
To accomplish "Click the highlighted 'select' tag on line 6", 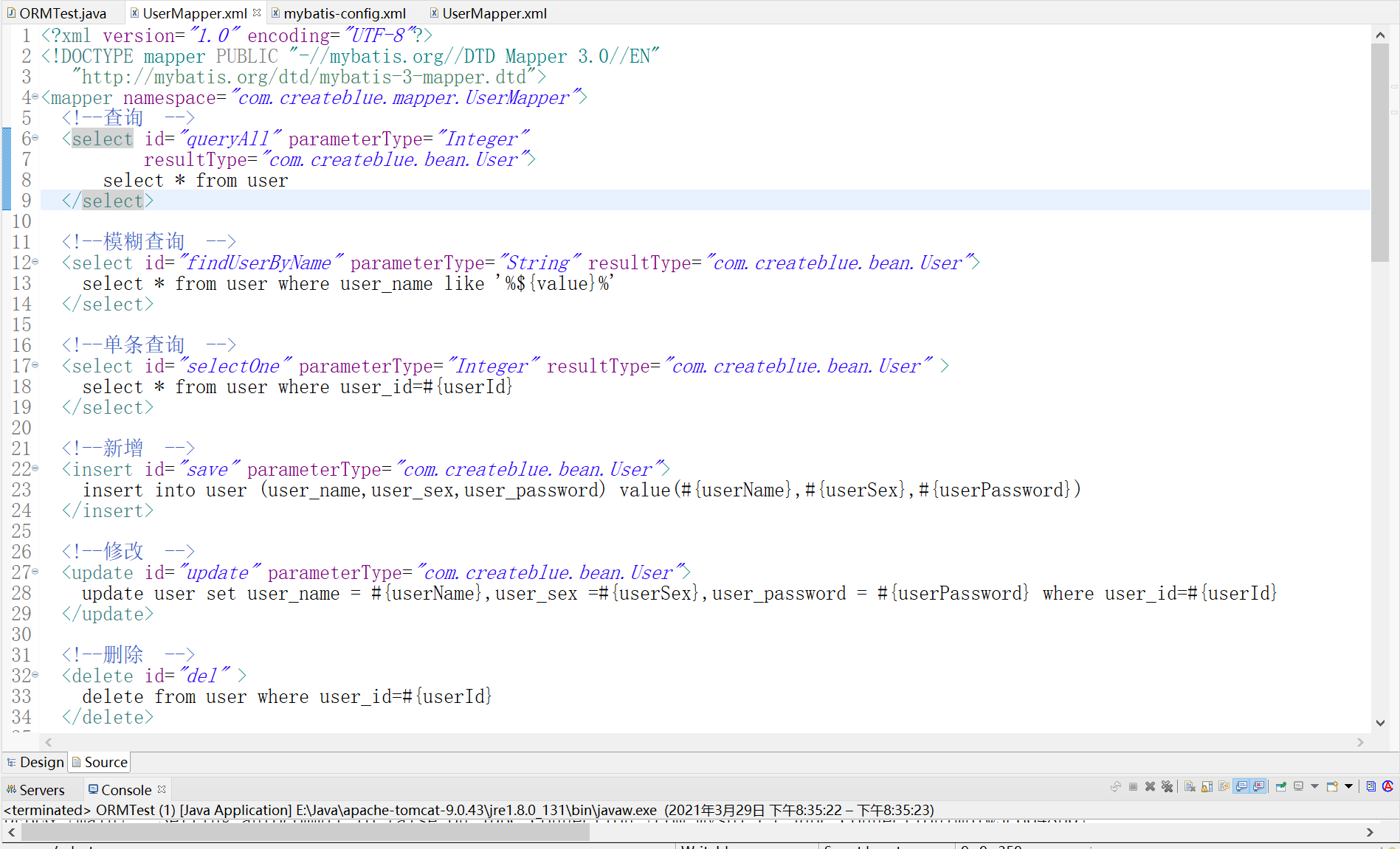I will tap(102, 139).
